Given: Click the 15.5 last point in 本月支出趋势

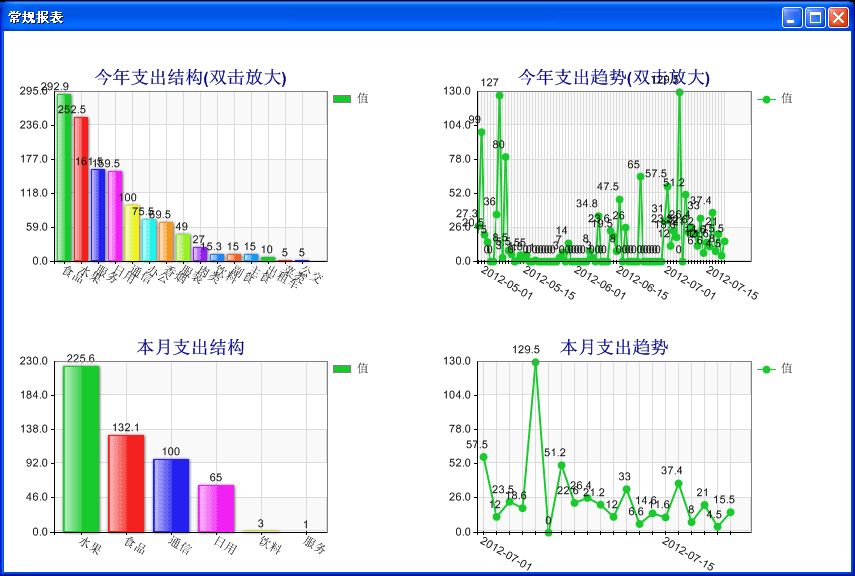Looking at the screenshot, I should (x=731, y=512).
